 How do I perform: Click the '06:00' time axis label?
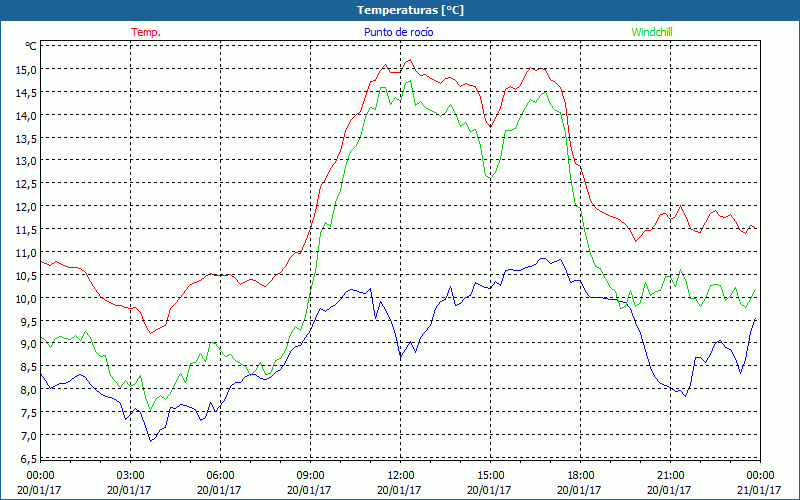coord(220,476)
